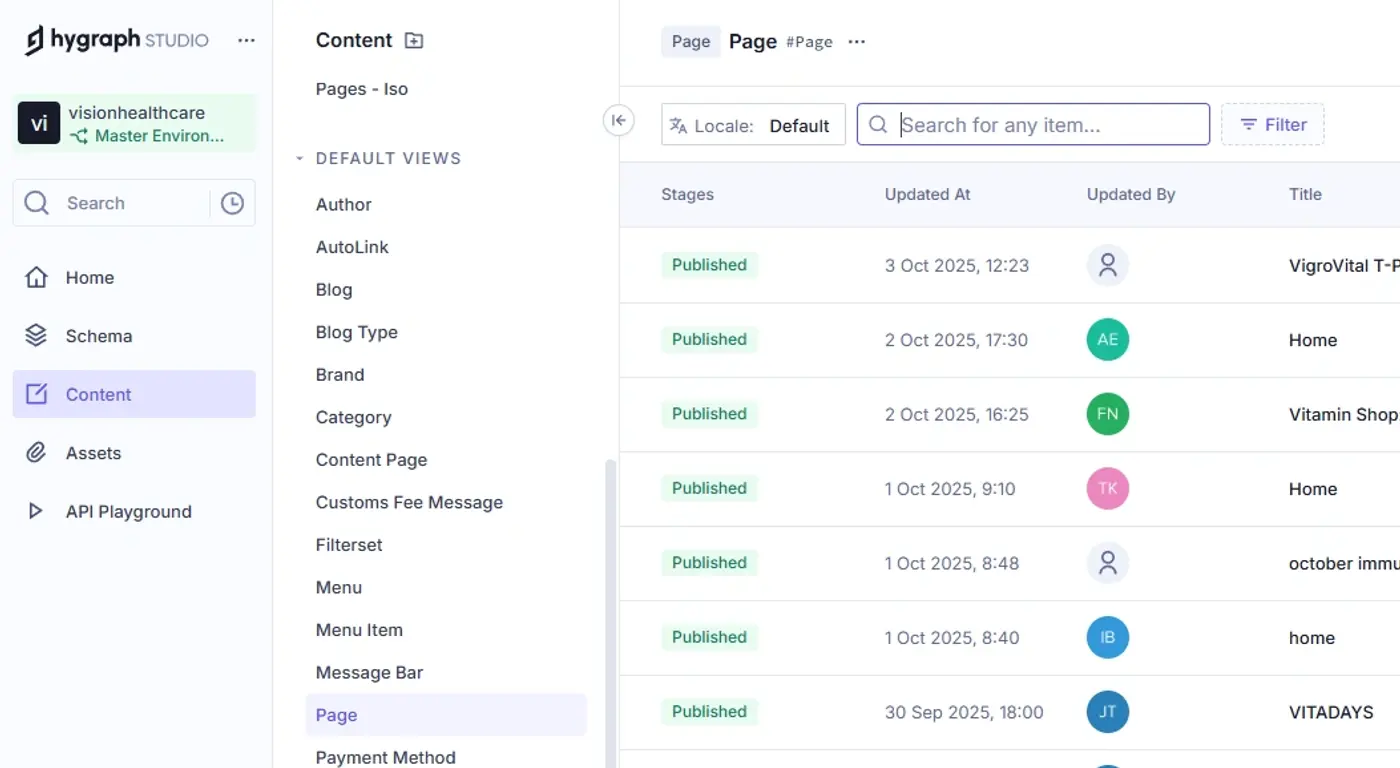Click the IB user avatar
Image resolution: width=1400 pixels, height=768 pixels.
click(1108, 638)
